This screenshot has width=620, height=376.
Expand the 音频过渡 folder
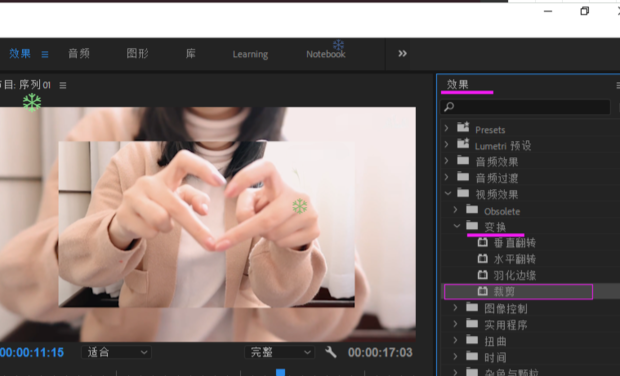[446, 177]
